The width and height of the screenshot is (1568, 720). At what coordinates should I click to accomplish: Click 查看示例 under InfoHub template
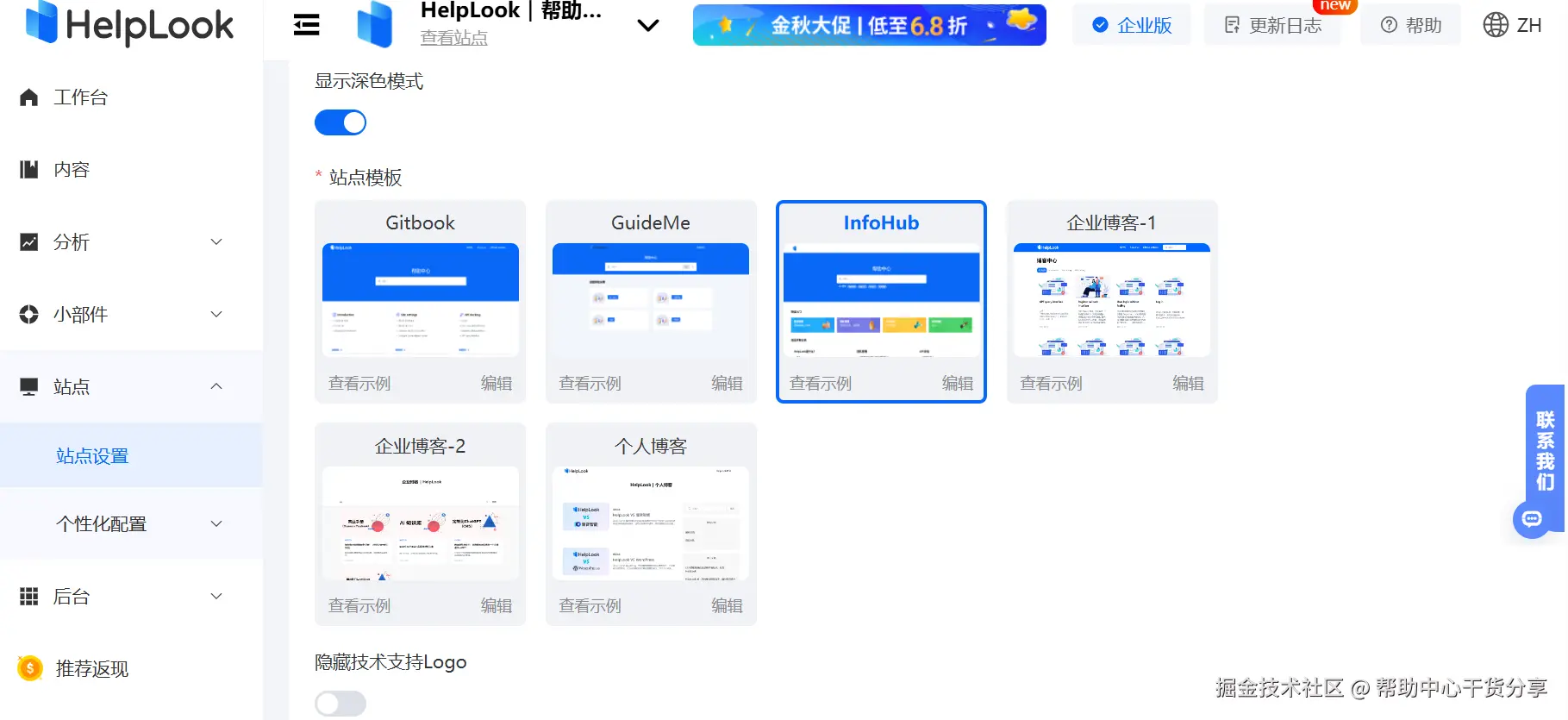pyautogui.click(x=821, y=384)
